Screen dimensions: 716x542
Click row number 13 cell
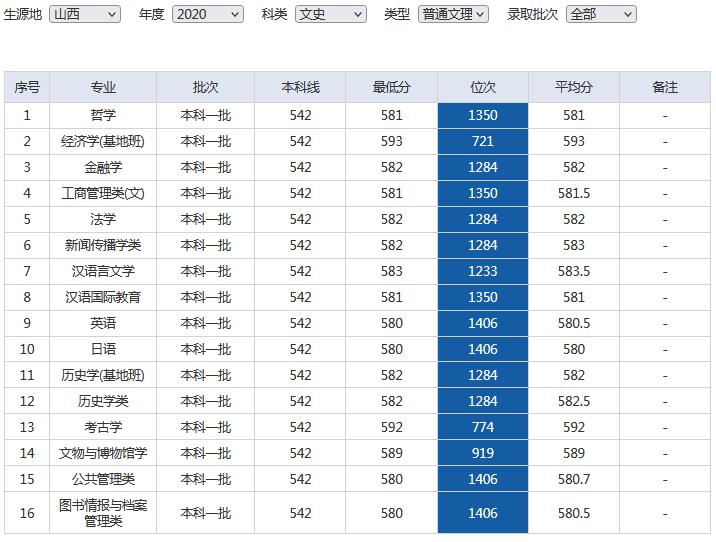(x=27, y=428)
